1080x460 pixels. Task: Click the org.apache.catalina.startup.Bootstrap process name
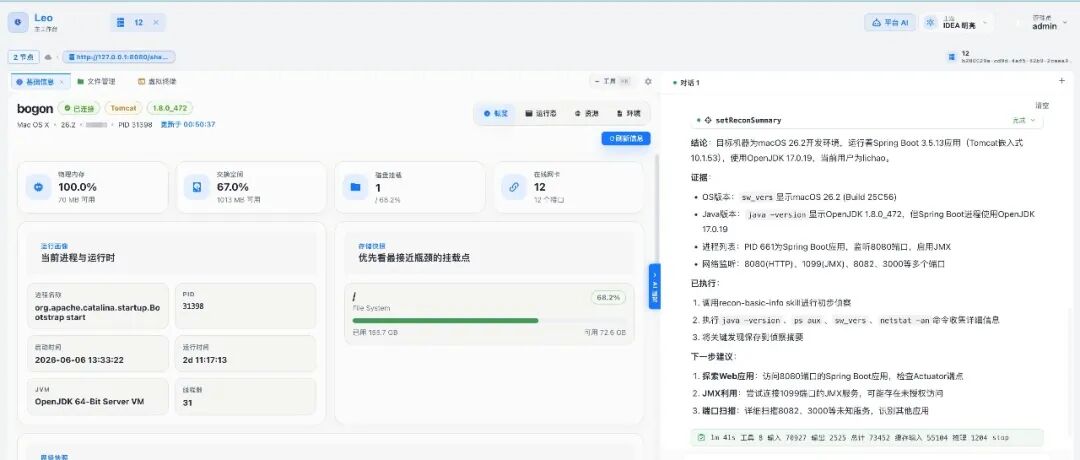pyautogui.click(x=97, y=313)
